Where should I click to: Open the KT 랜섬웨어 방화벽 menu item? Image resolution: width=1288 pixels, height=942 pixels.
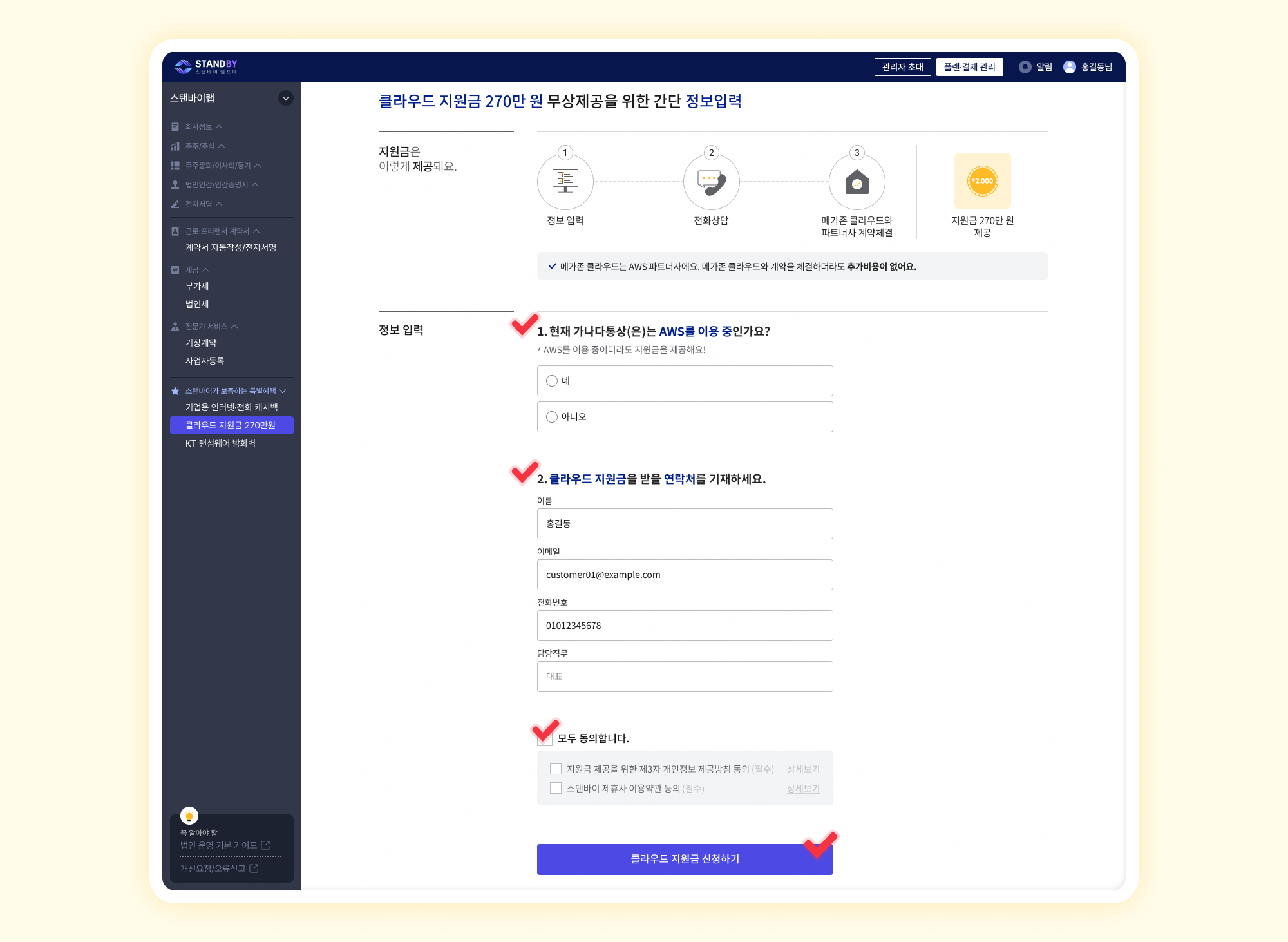pyautogui.click(x=220, y=443)
